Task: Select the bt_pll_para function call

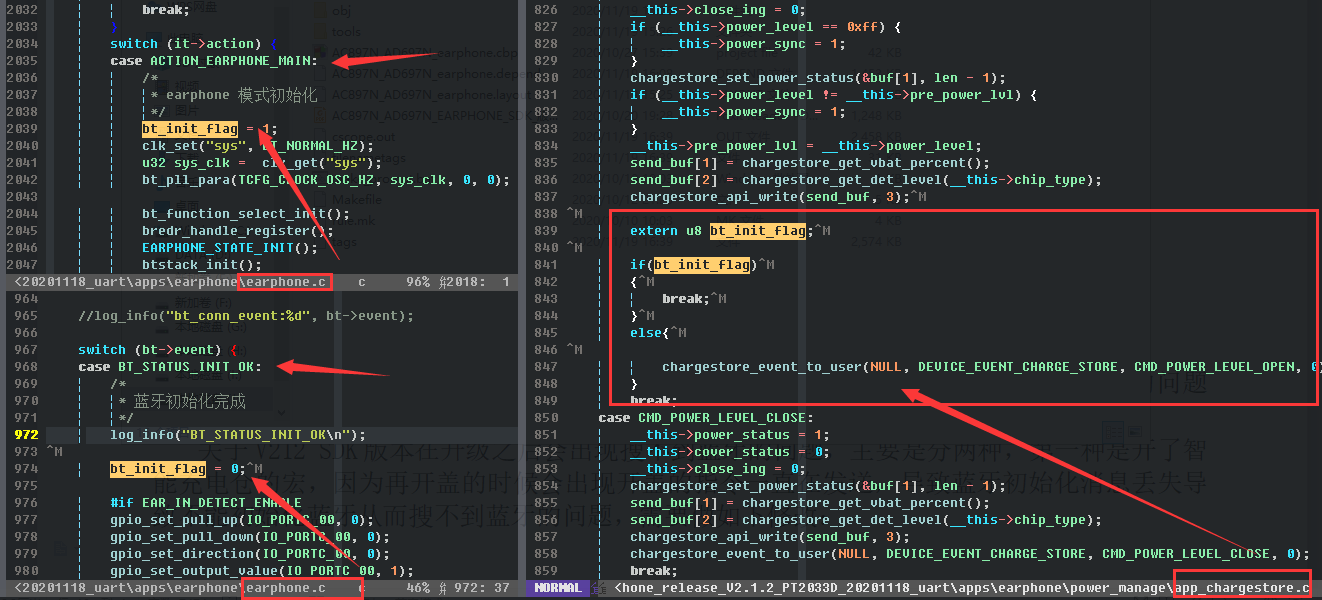Action: (x=326, y=180)
